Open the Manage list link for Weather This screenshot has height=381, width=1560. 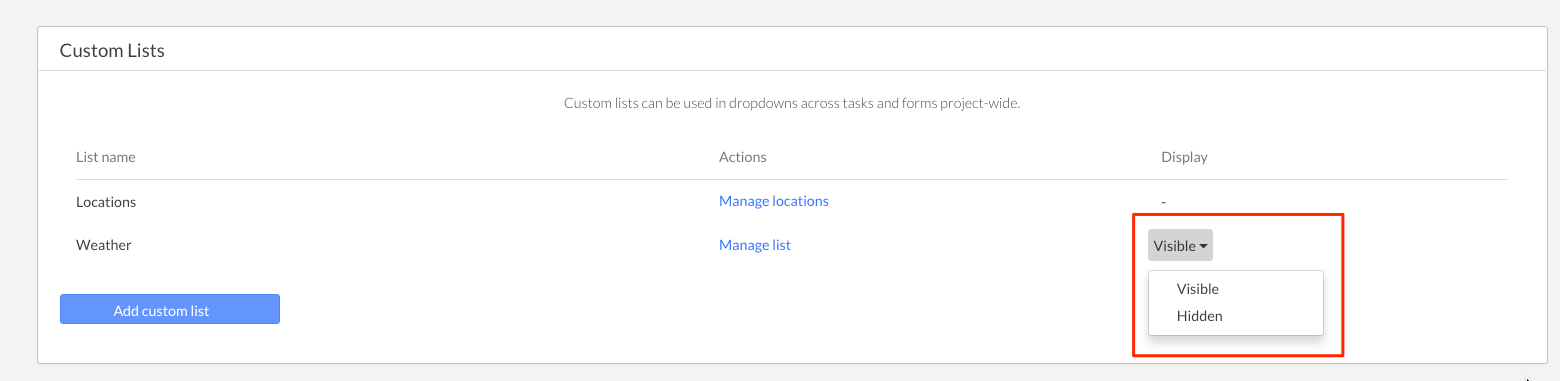point(755,245)
